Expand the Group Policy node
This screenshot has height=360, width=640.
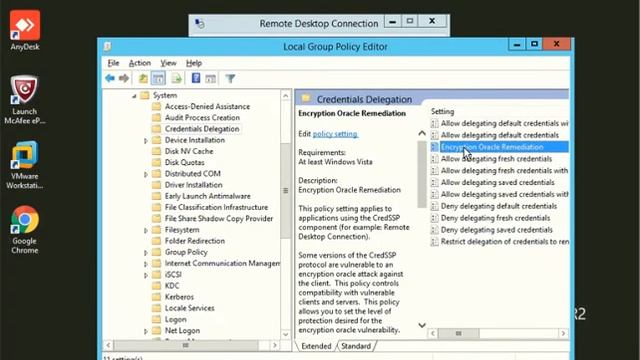[x=146, y=253]
